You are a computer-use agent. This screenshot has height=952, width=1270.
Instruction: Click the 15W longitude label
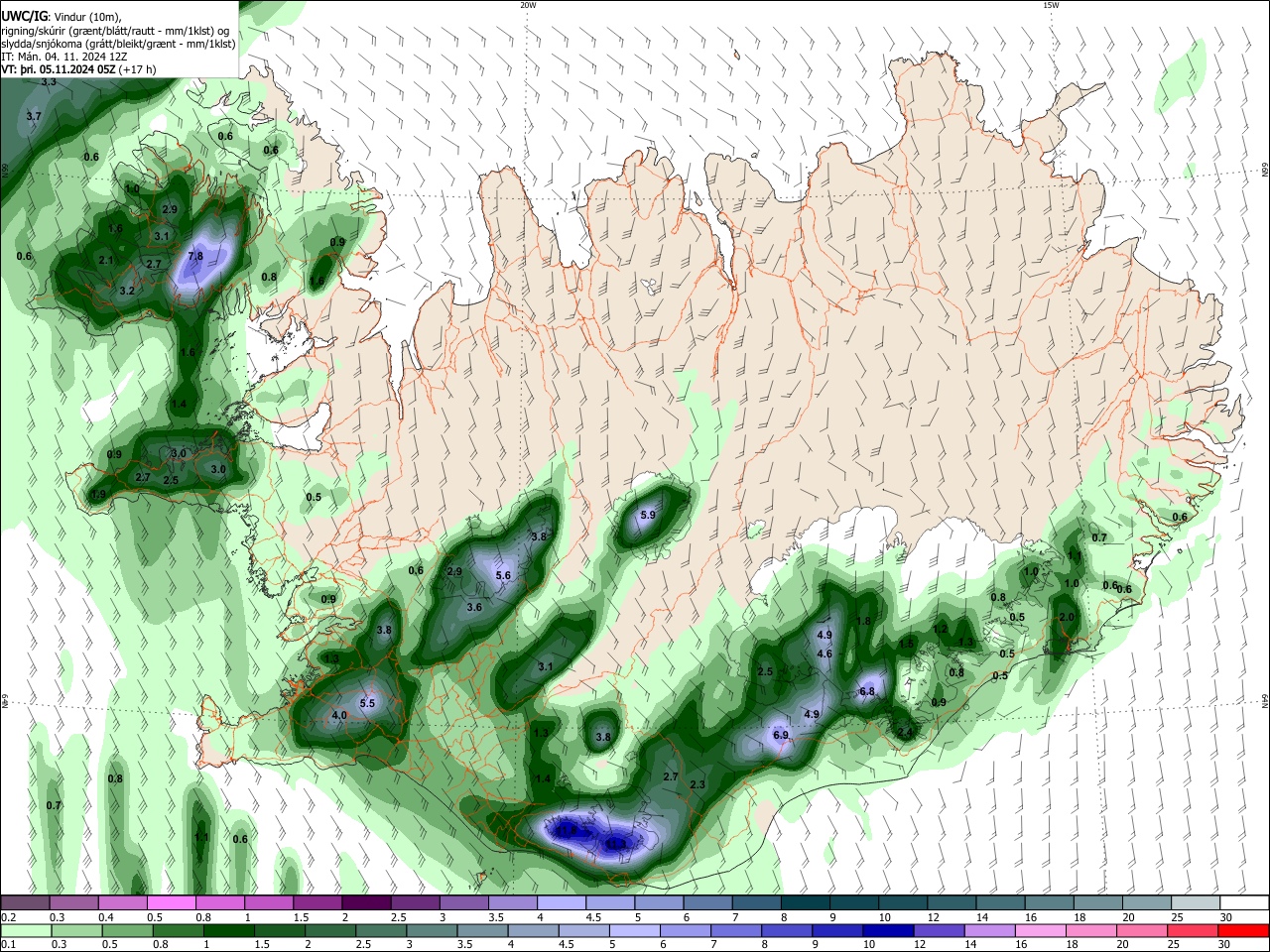[1051, 5]
